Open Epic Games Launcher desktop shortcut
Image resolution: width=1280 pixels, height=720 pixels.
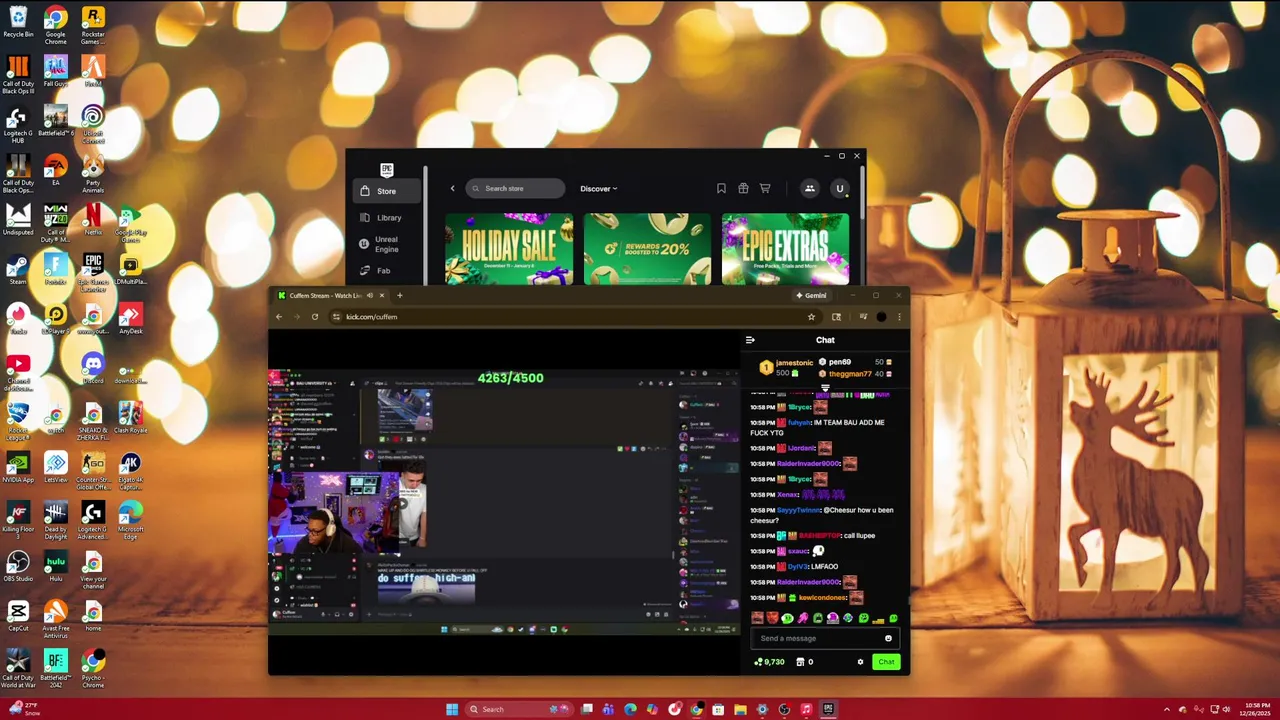tap(93, 272)
